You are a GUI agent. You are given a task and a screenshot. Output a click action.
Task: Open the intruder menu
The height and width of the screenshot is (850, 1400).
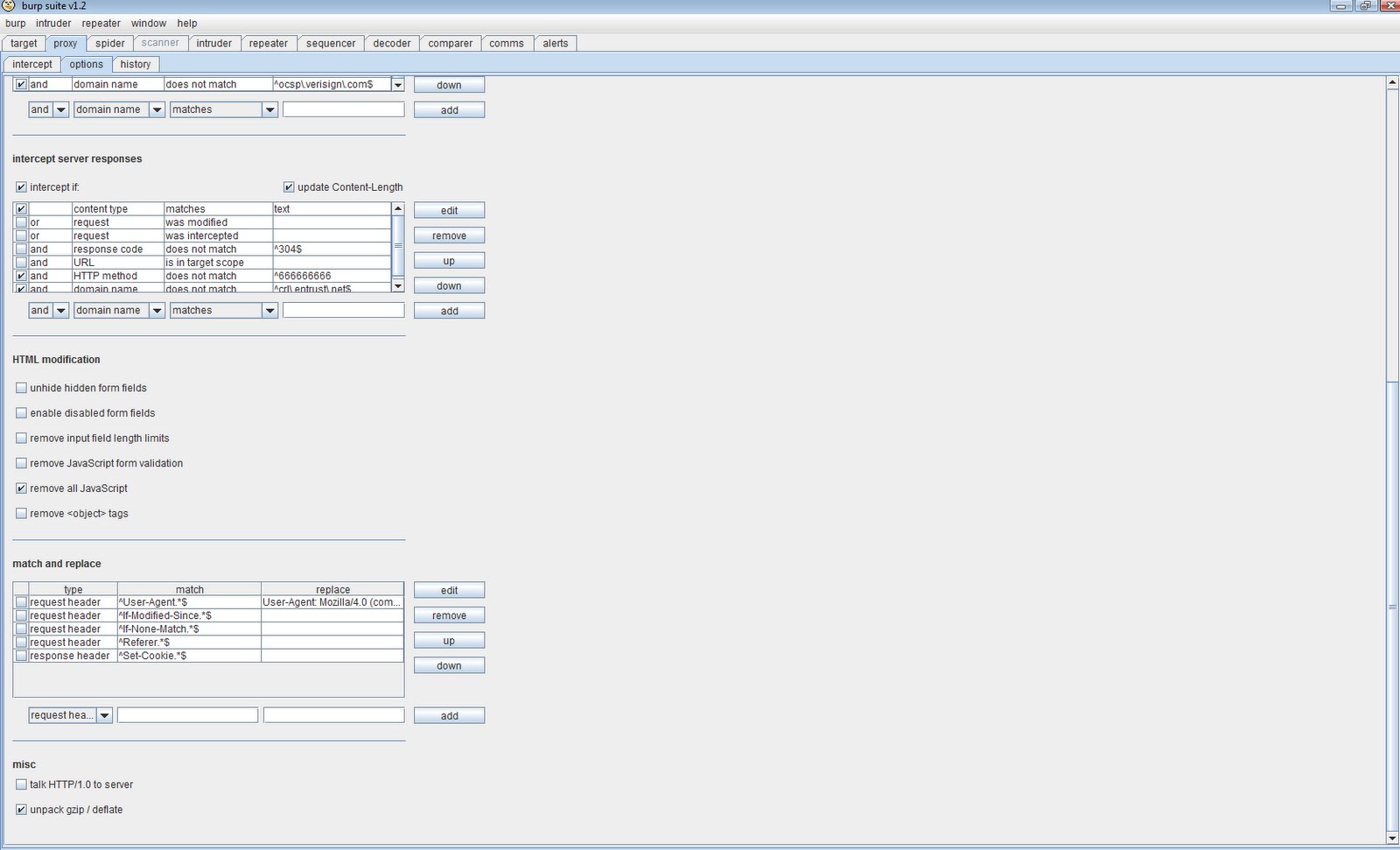(53, 24)
